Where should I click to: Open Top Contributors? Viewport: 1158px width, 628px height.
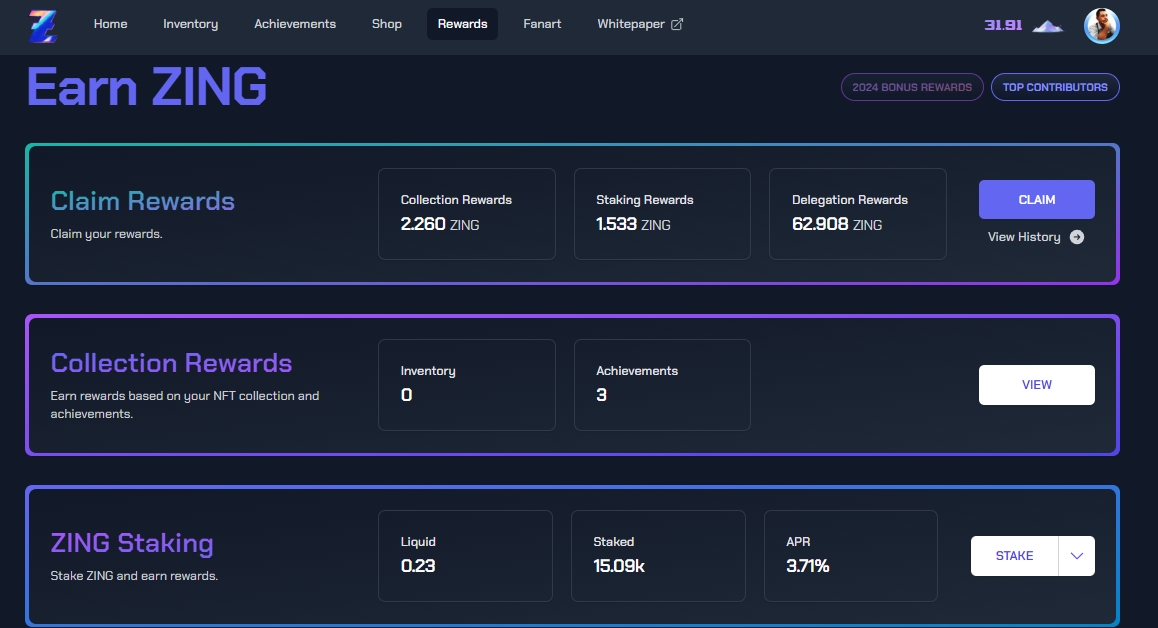tap(1055, 87)
